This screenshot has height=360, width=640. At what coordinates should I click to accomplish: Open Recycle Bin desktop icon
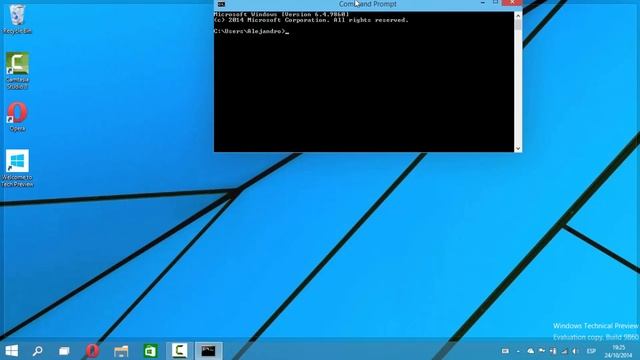(17, 19)
